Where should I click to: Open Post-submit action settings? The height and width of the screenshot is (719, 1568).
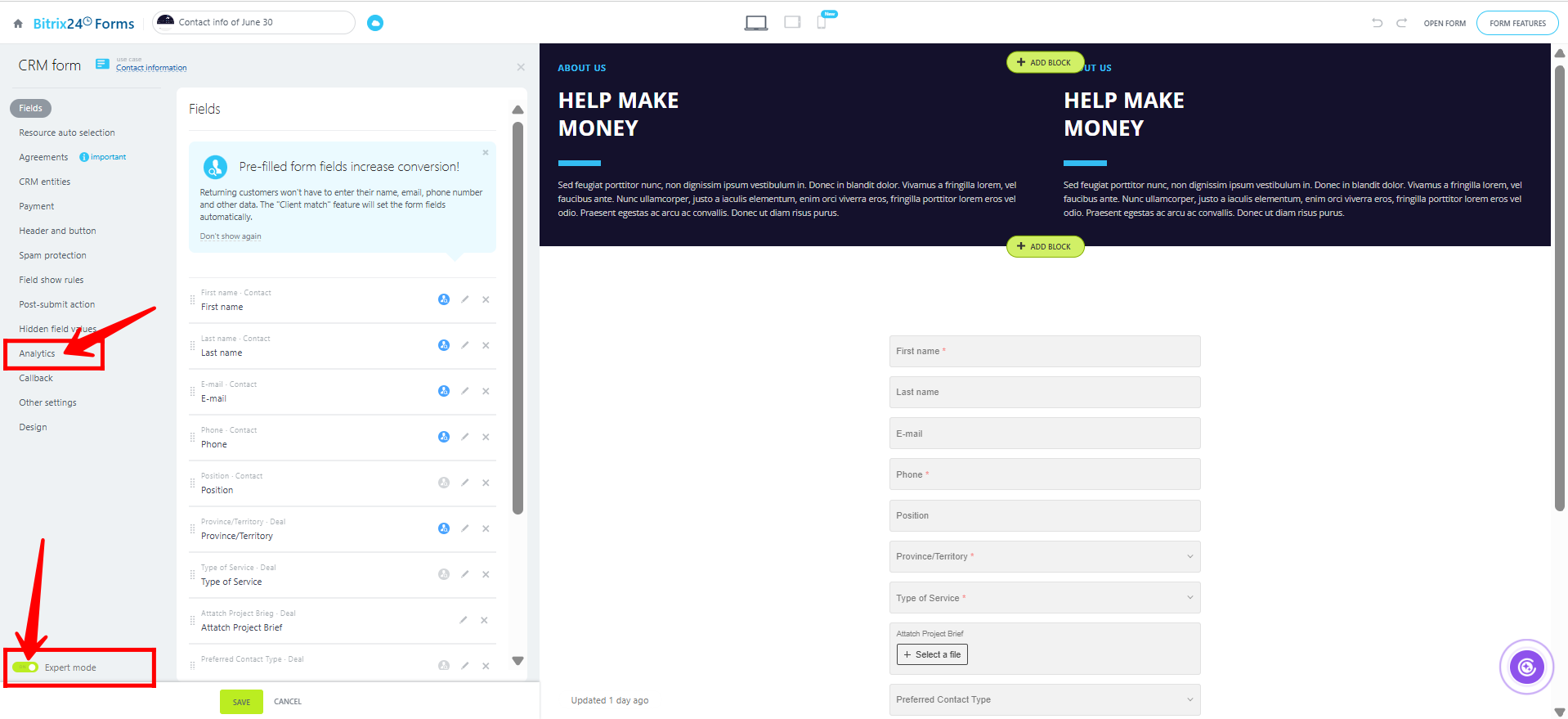[57, 304]
